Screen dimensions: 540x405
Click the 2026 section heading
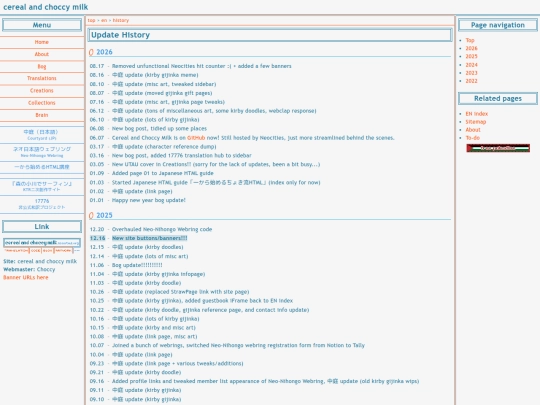coord(104,52)
